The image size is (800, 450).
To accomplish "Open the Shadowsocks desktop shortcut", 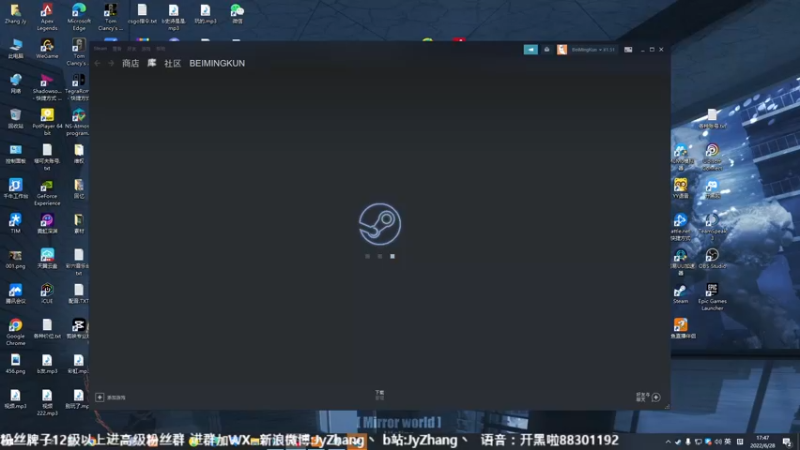I will coord(47,87).
